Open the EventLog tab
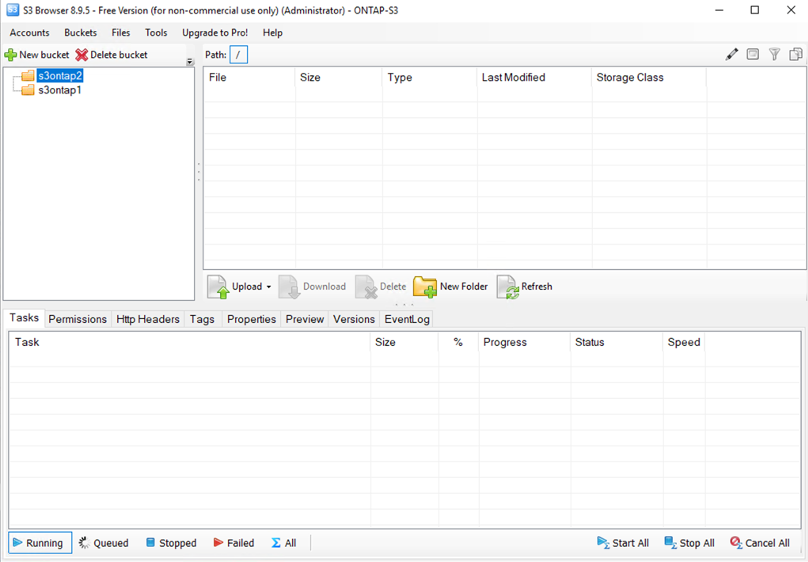The width and height of the screenshot is (808, 562). coord(407,319)
